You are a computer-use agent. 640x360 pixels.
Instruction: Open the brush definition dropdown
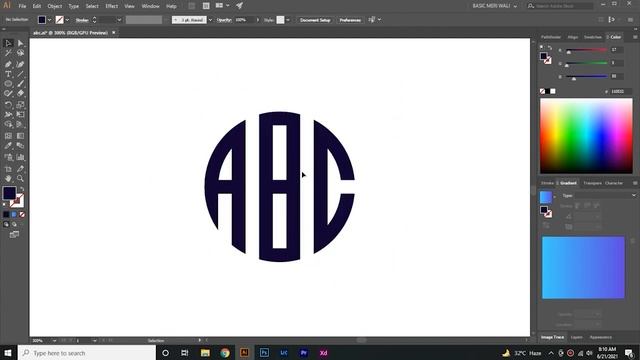(211, 20)
